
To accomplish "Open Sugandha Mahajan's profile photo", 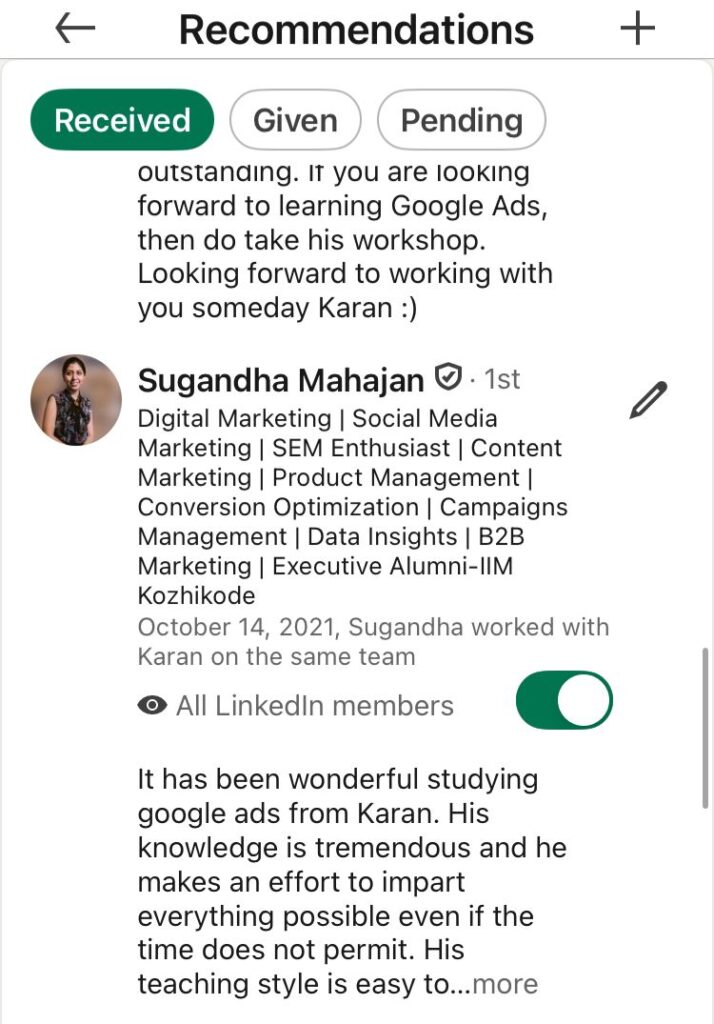I will (x=76, y=400).
